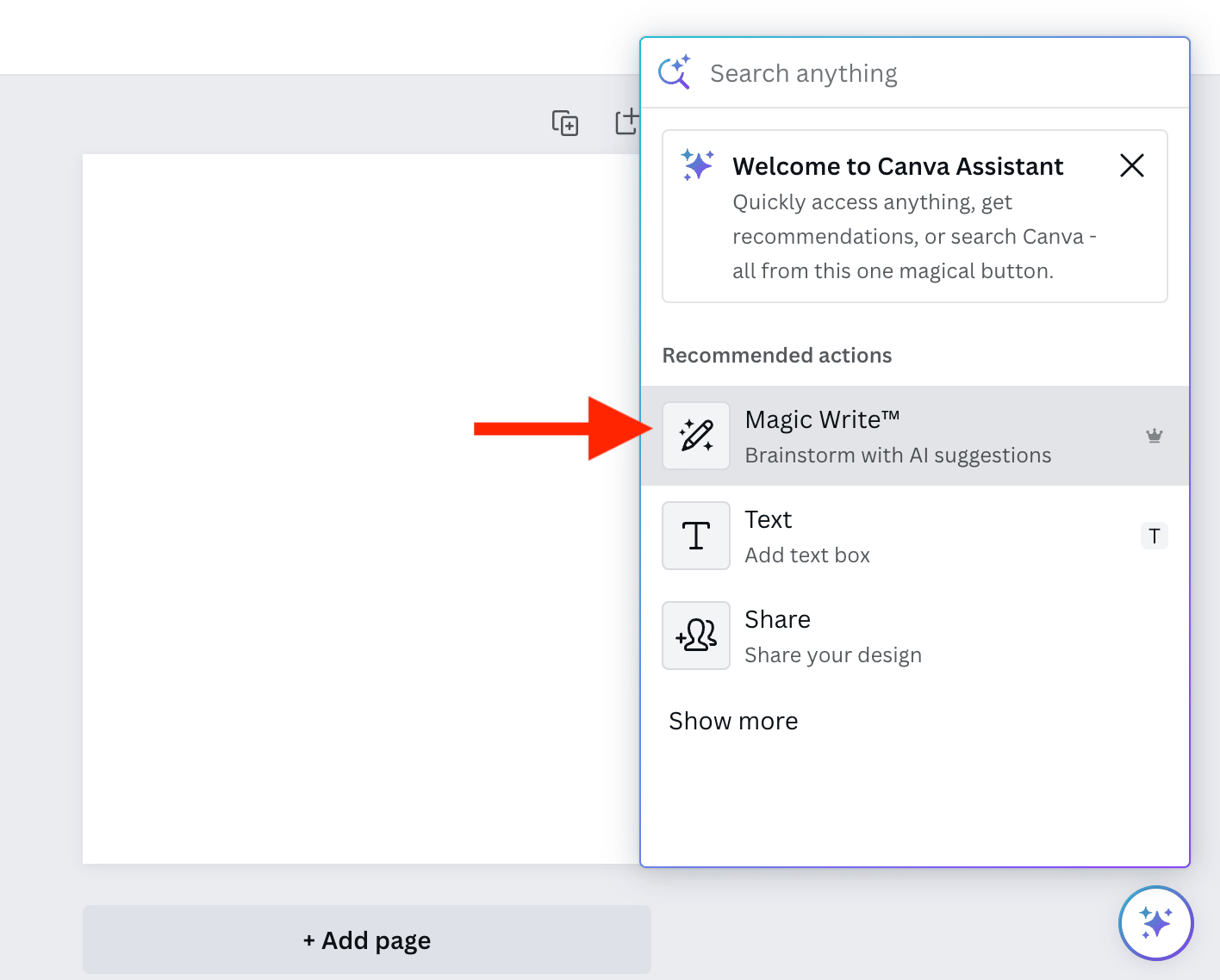Click the T keyboard shortcut badge
The height and width of the screenshot is (980, 1220).
tap(1155, 536)
